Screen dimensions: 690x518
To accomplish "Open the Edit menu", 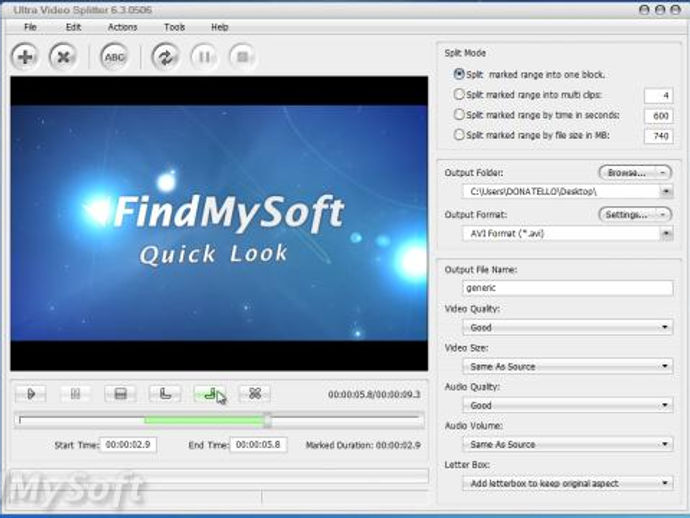I will [73, 27].
